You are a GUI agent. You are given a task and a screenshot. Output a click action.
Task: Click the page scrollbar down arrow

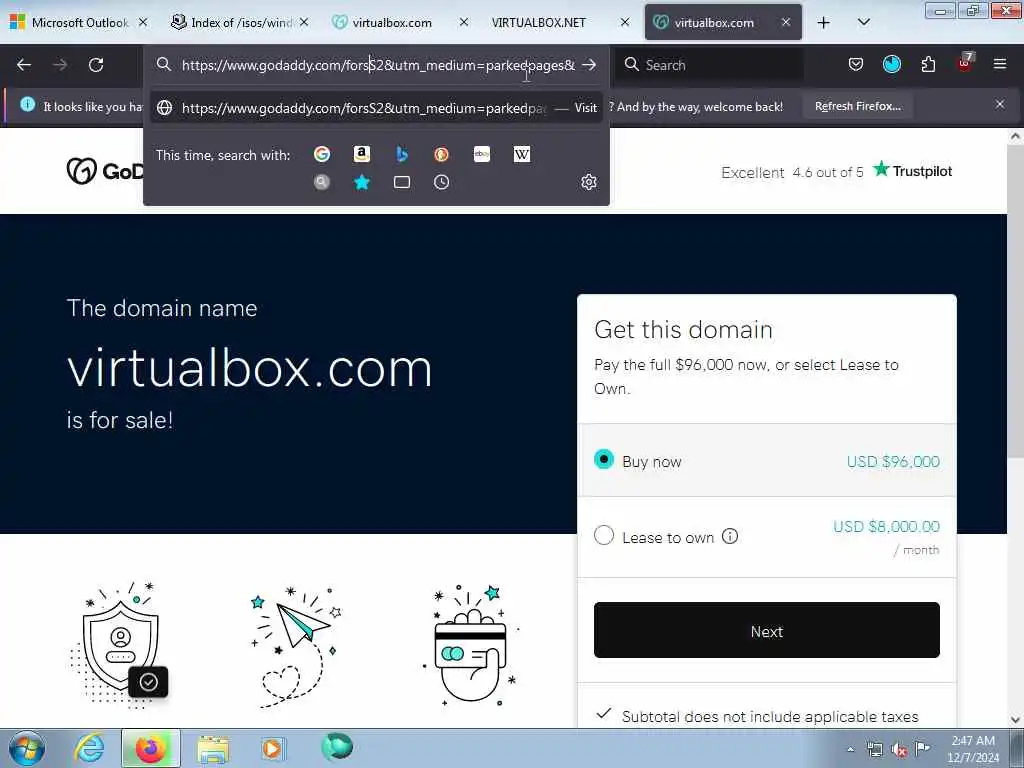(x=1015, y=720)
